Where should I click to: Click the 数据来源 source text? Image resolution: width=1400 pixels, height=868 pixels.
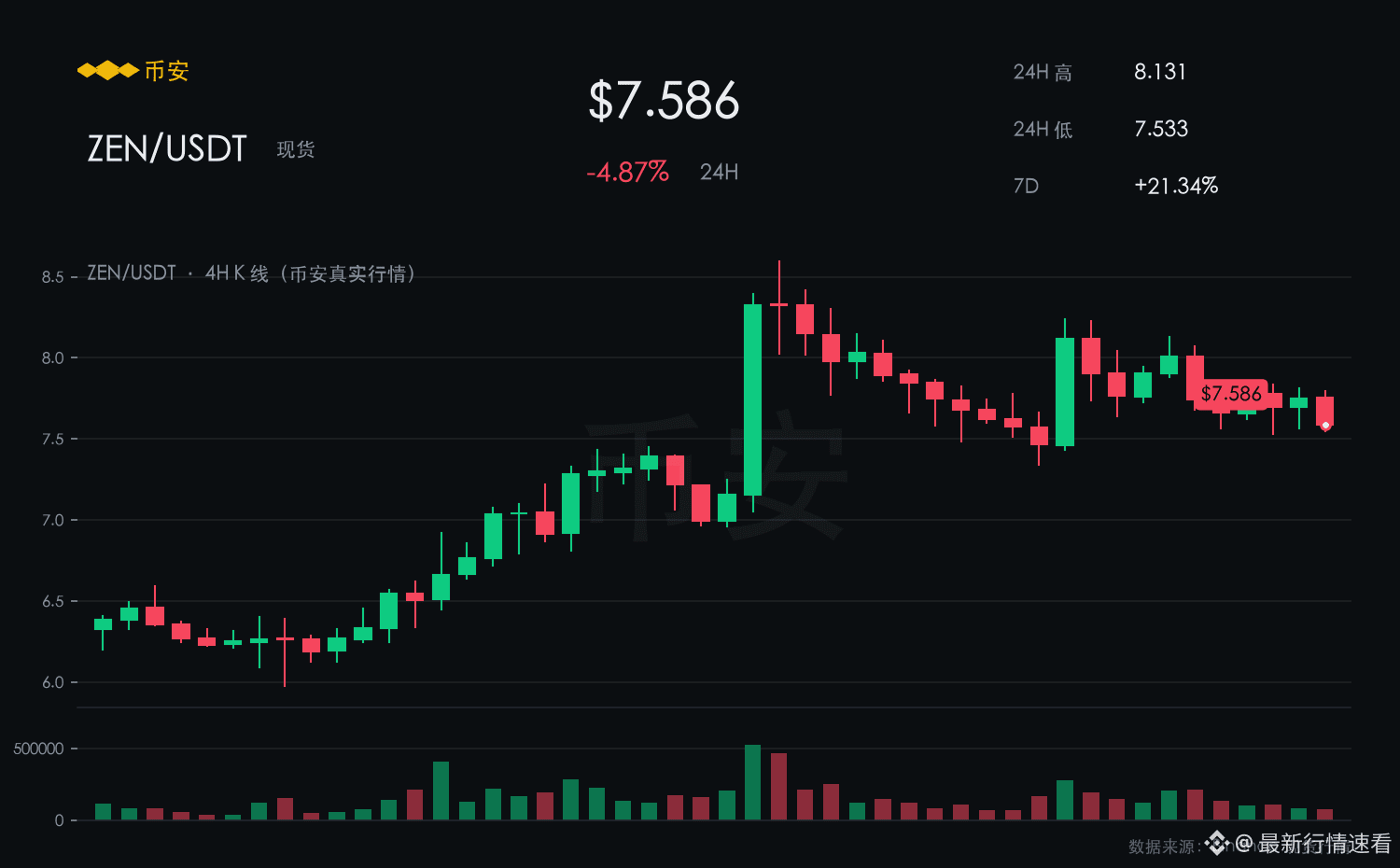coord(1161,847)
